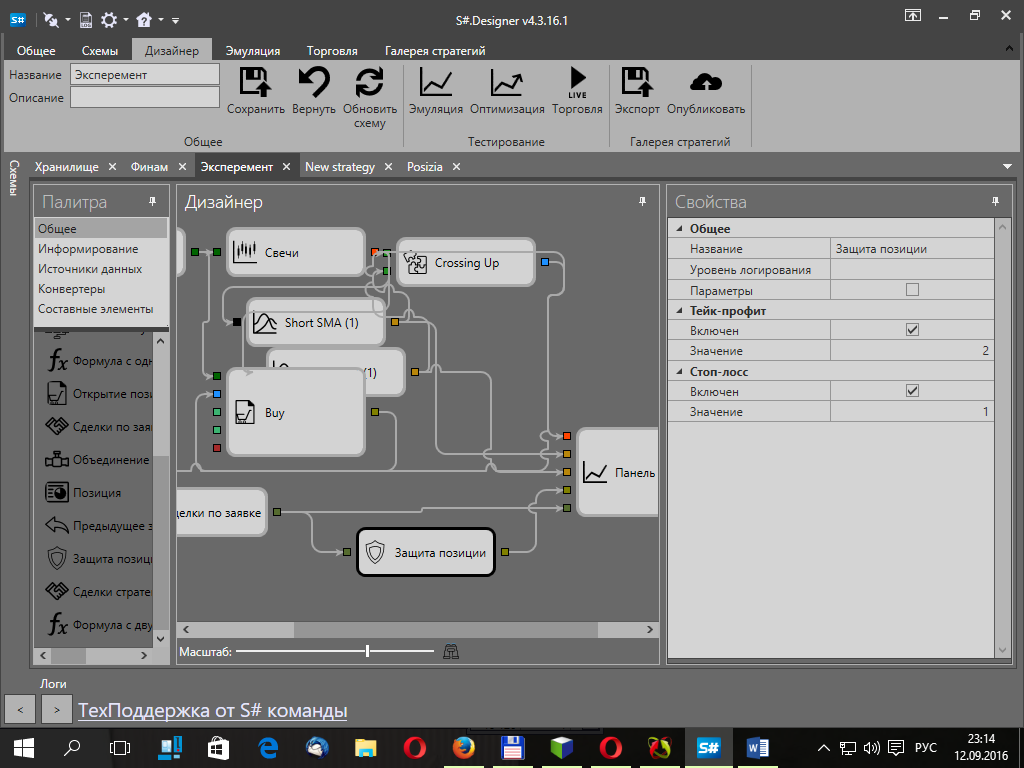1024x768 pixels.
Task: Switch to the Хранилище document tab
Action: click(67, 167)
